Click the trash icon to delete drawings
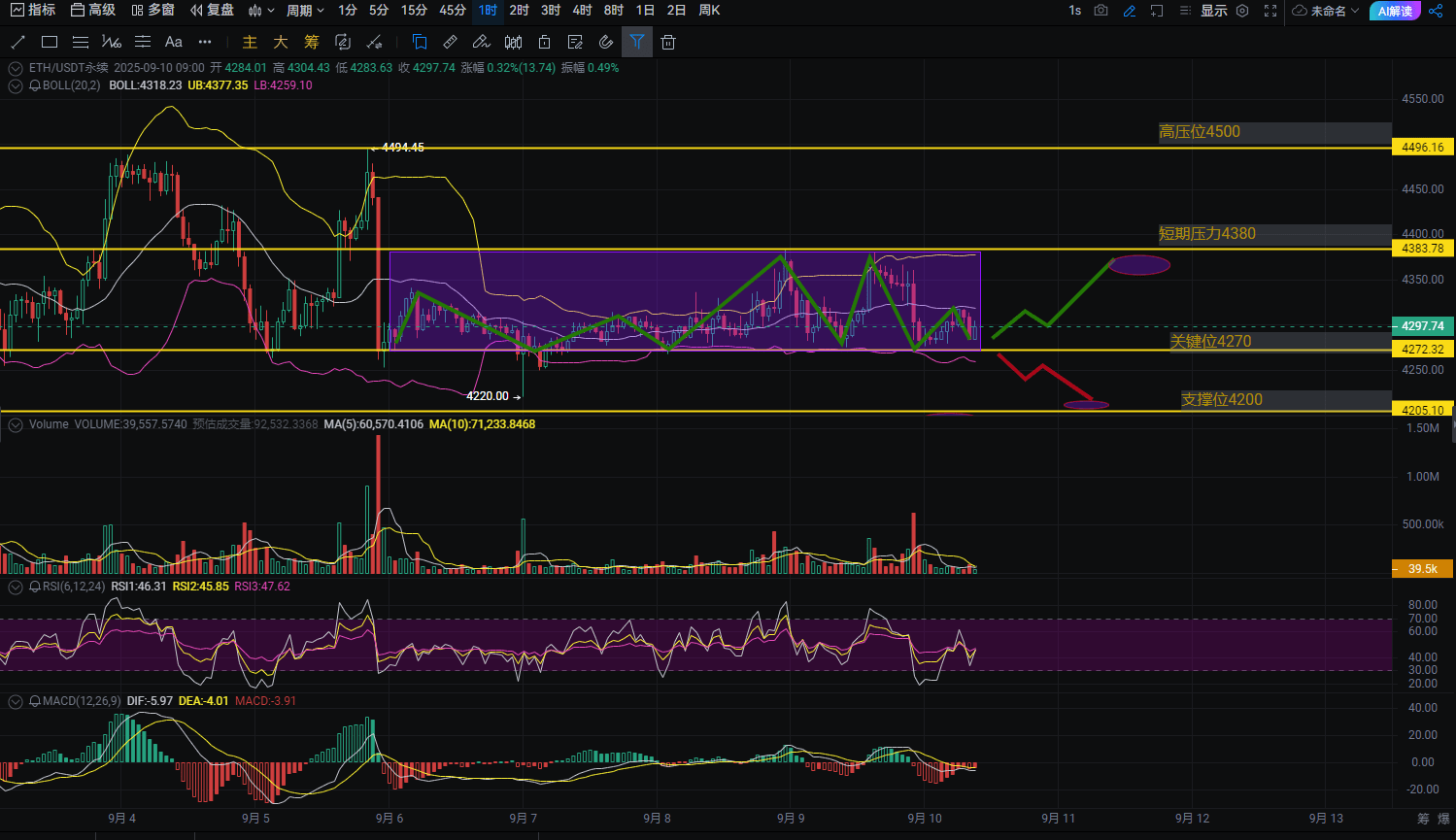The image size is (1456, 840). [x=668, y=42]
